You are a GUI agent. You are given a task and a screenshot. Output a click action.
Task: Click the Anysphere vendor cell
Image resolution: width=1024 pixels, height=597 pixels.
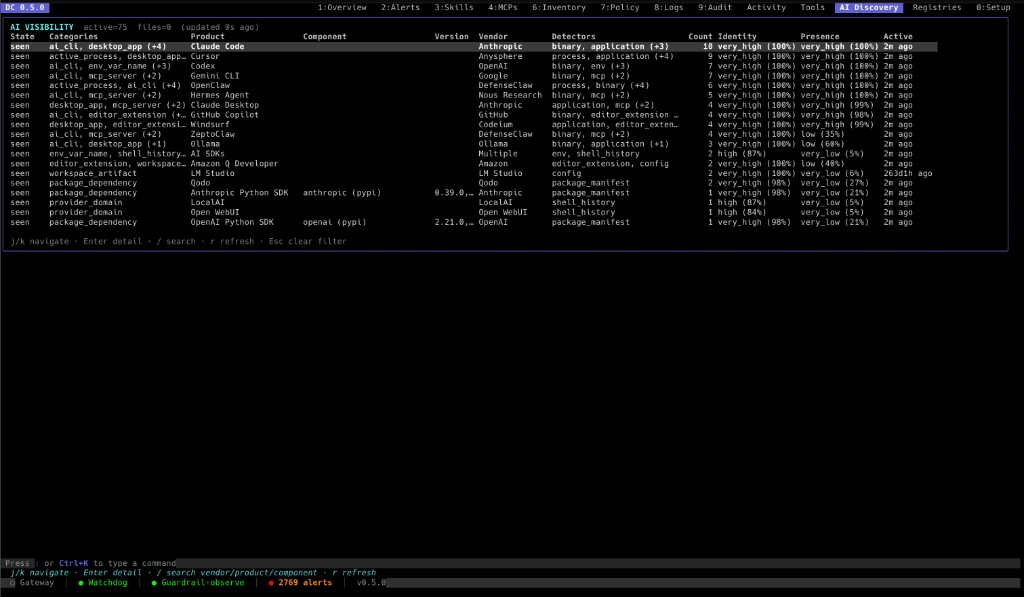500,56
